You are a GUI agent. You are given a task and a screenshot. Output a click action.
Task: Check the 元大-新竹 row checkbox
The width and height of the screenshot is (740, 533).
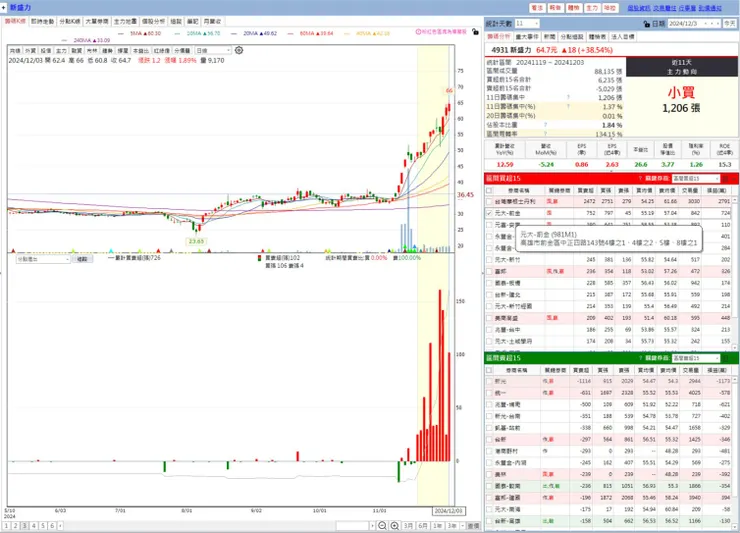click(489, 260)
